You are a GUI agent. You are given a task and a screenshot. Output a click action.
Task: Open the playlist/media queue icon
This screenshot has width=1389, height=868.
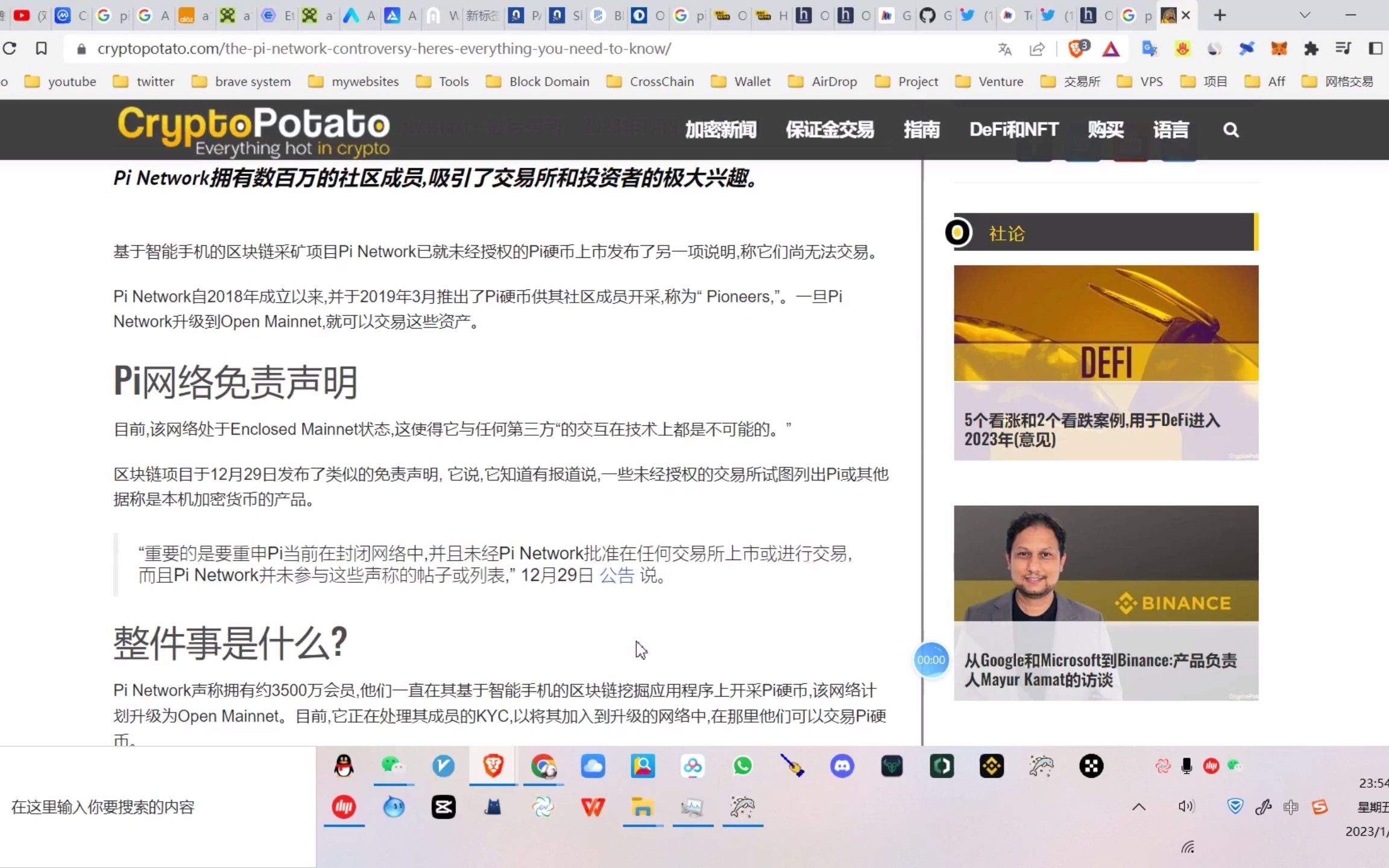click(x=1343, y=48)
